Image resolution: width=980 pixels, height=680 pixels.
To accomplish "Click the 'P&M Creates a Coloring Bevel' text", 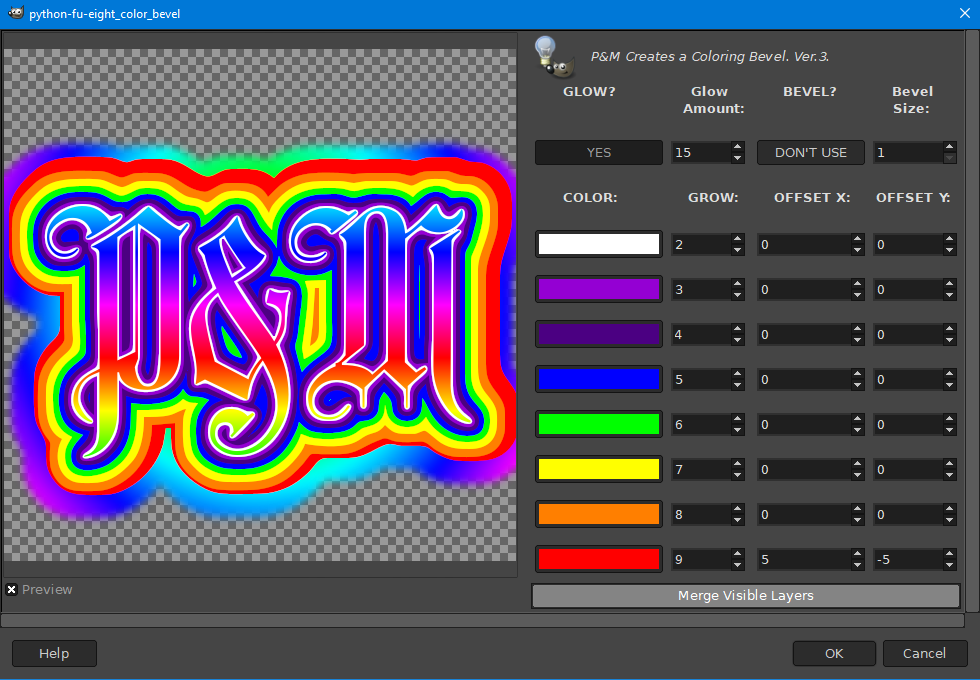I will click(x=710, y=57).
